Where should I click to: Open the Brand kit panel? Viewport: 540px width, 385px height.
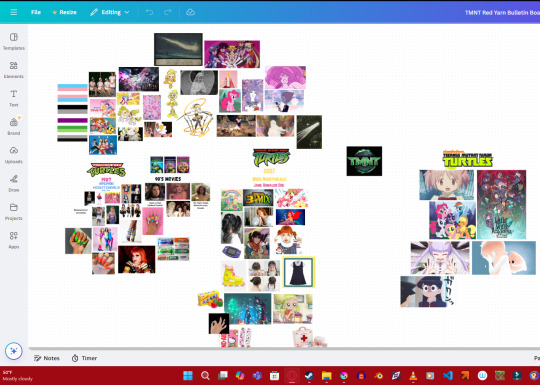[14, 126]
